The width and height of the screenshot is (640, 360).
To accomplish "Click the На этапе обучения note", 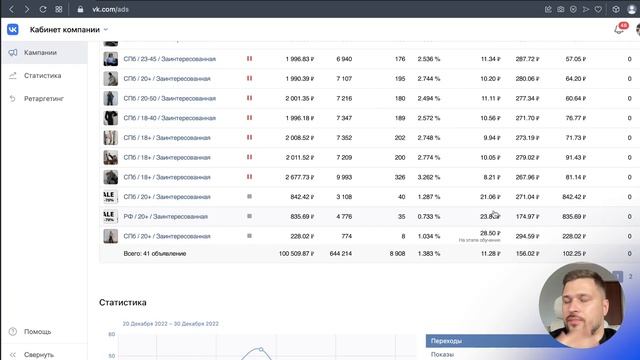I will click(x=480, y=240).
